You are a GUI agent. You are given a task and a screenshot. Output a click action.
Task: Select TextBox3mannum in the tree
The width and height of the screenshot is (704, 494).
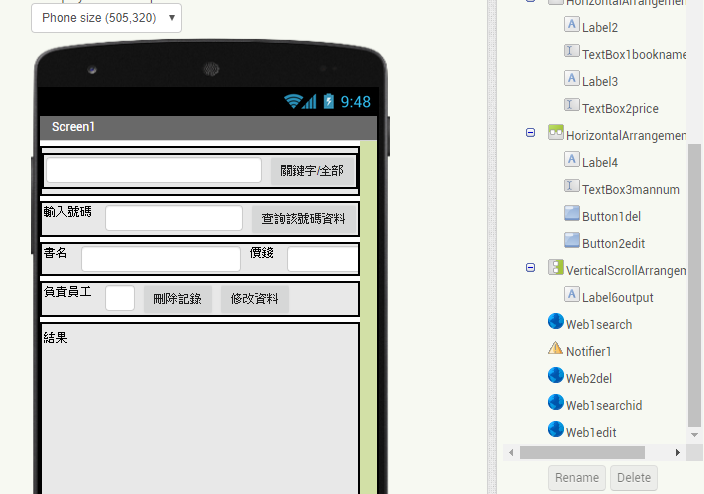click(x=631, y=190)
